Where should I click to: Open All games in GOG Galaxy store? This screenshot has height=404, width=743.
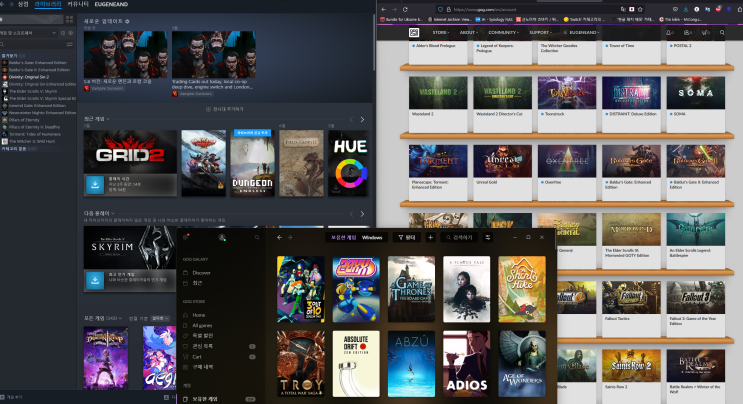tap(198, 325)
